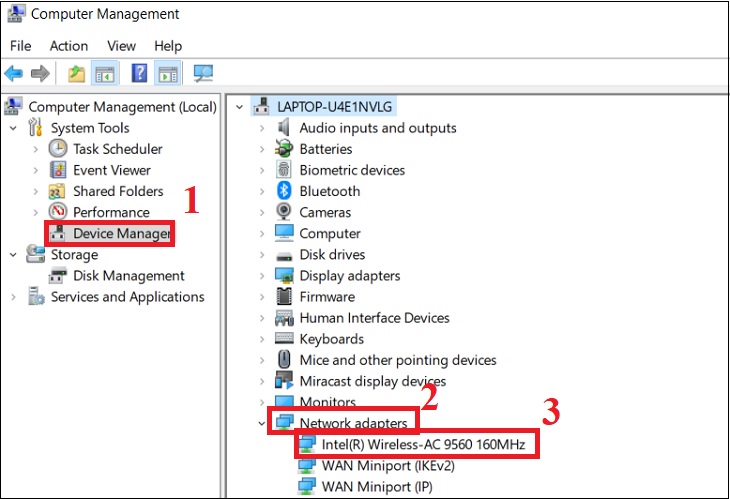Screen dimensions: 730x499
Task: Expand the Shared Folders node arrow
Action: tap(36, 191)
